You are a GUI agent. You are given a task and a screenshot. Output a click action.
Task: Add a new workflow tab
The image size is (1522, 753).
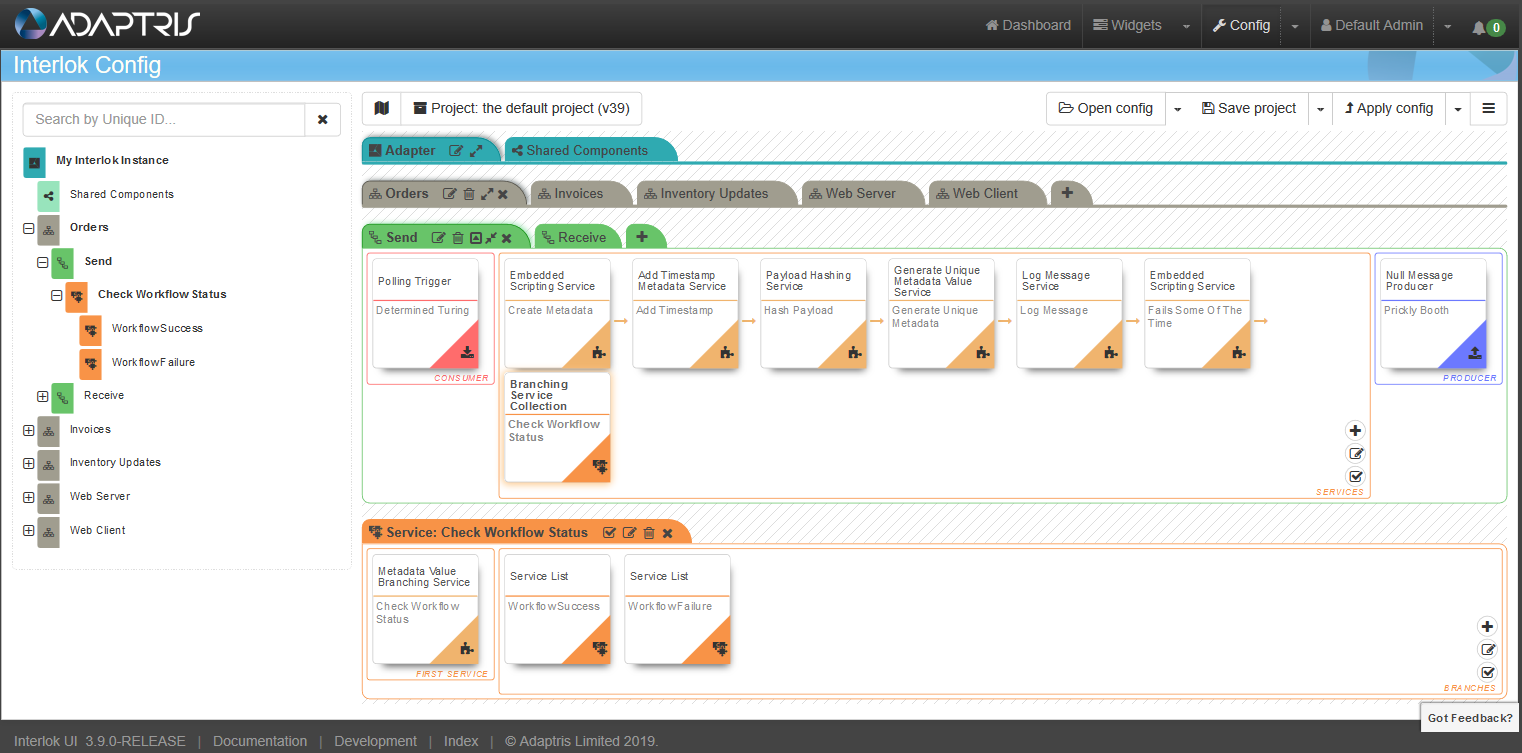pos(642,237)
